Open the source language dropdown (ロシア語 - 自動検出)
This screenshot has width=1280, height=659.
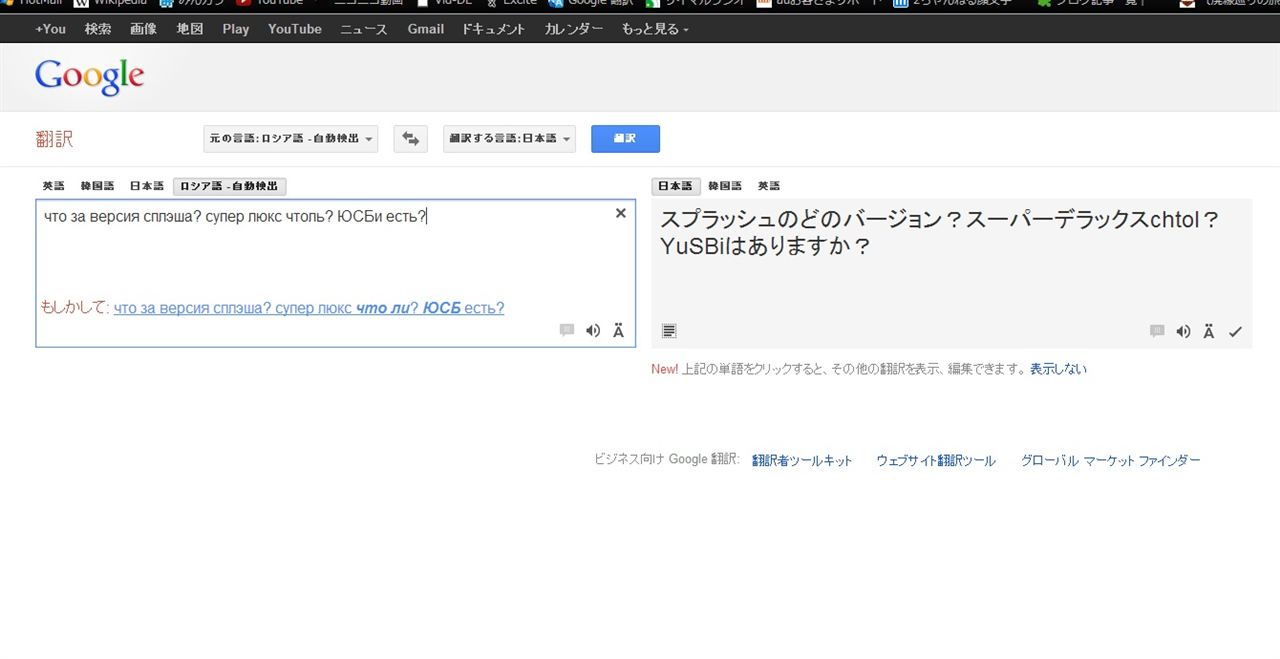291,138
